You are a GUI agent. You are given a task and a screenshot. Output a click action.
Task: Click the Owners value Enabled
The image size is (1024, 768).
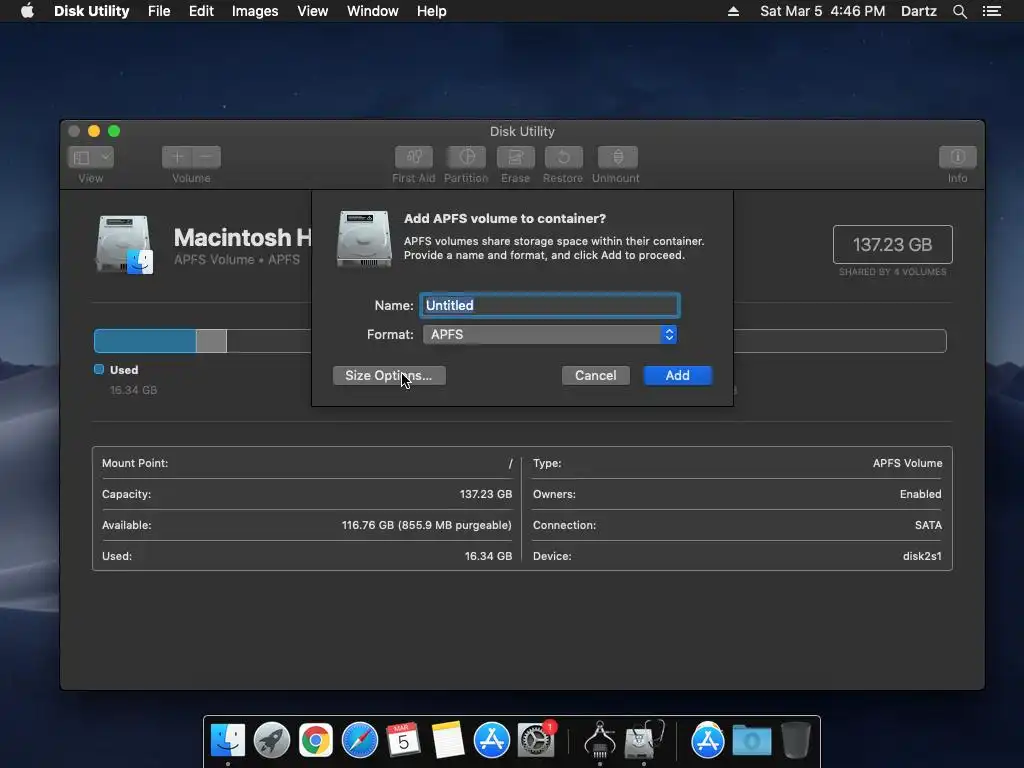[920, 494]
